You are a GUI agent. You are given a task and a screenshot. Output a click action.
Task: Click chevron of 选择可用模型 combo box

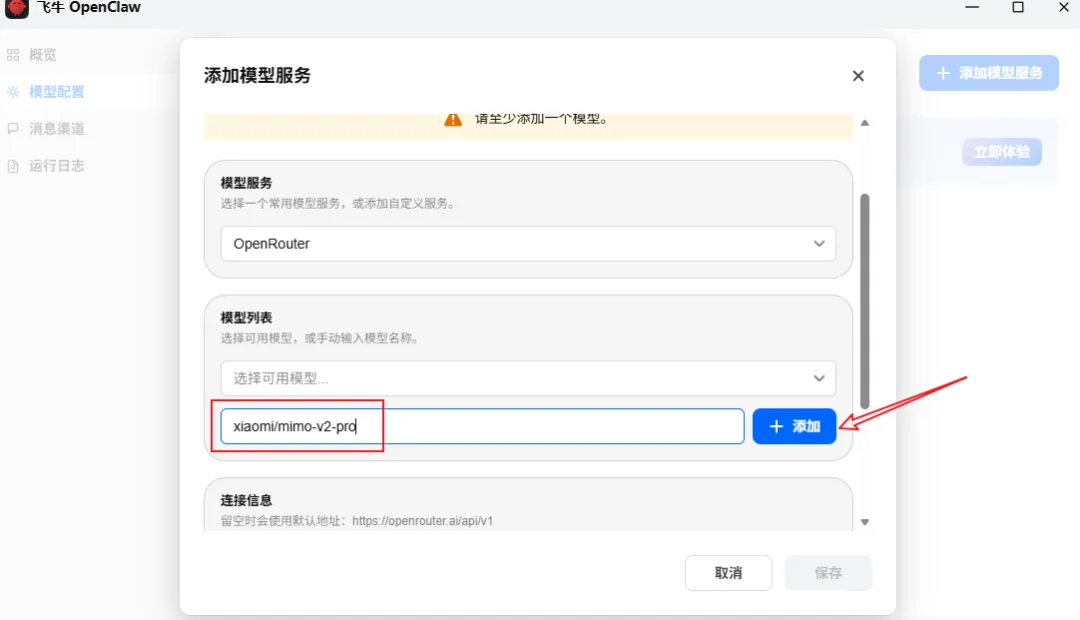819,378
